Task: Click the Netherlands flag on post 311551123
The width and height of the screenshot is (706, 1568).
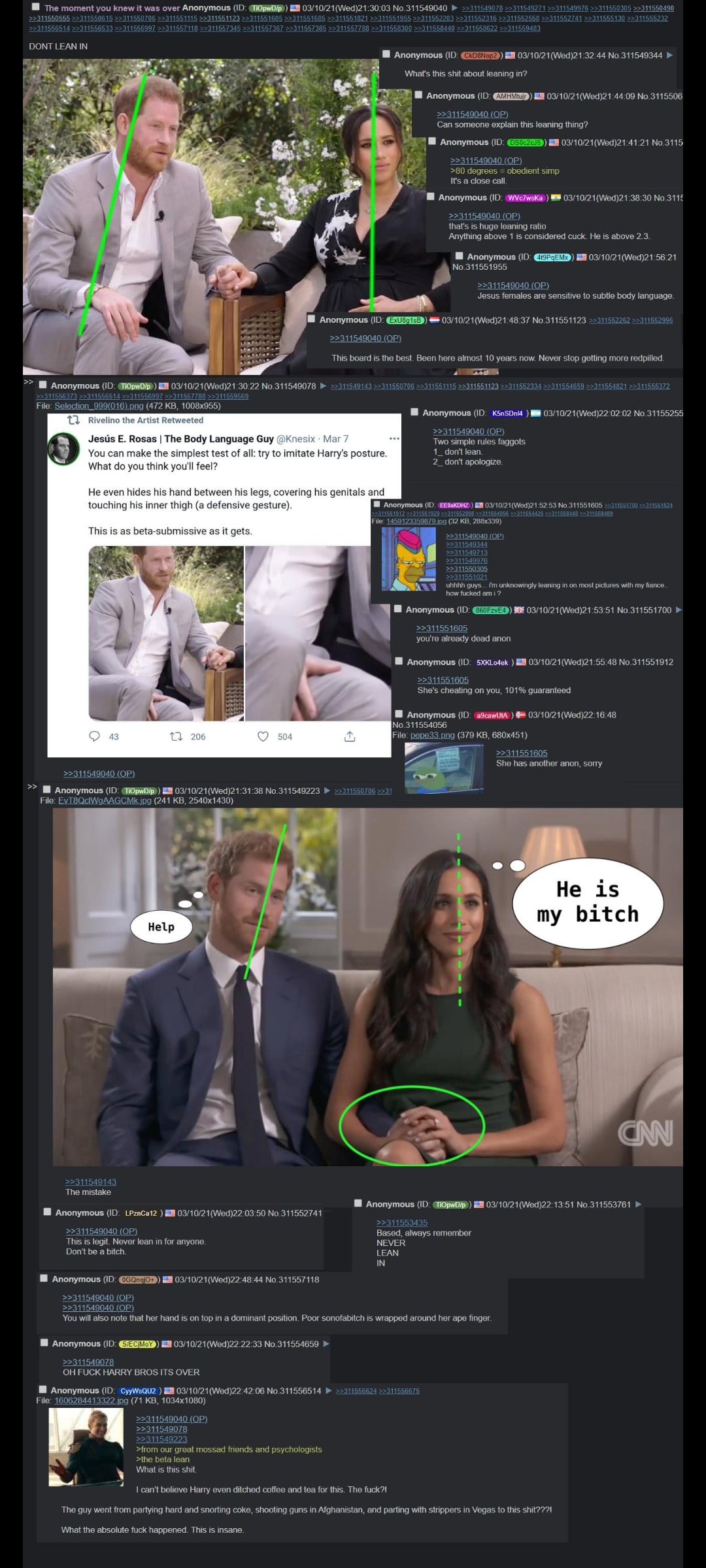Action: (435, 319)
